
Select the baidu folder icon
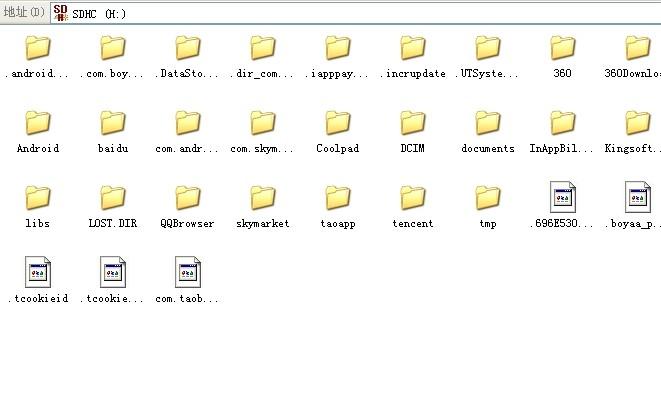(x=113, y=123)
